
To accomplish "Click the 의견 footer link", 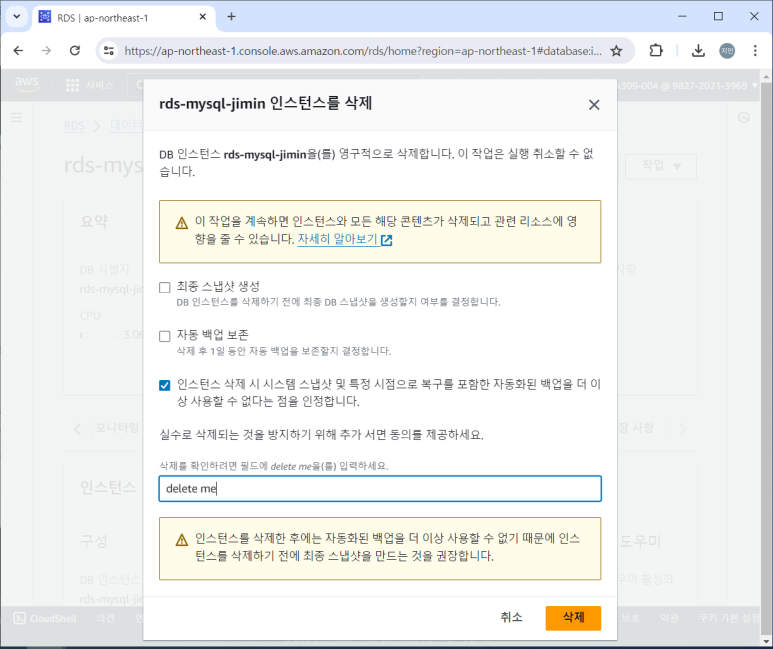I will pos(105,618).
